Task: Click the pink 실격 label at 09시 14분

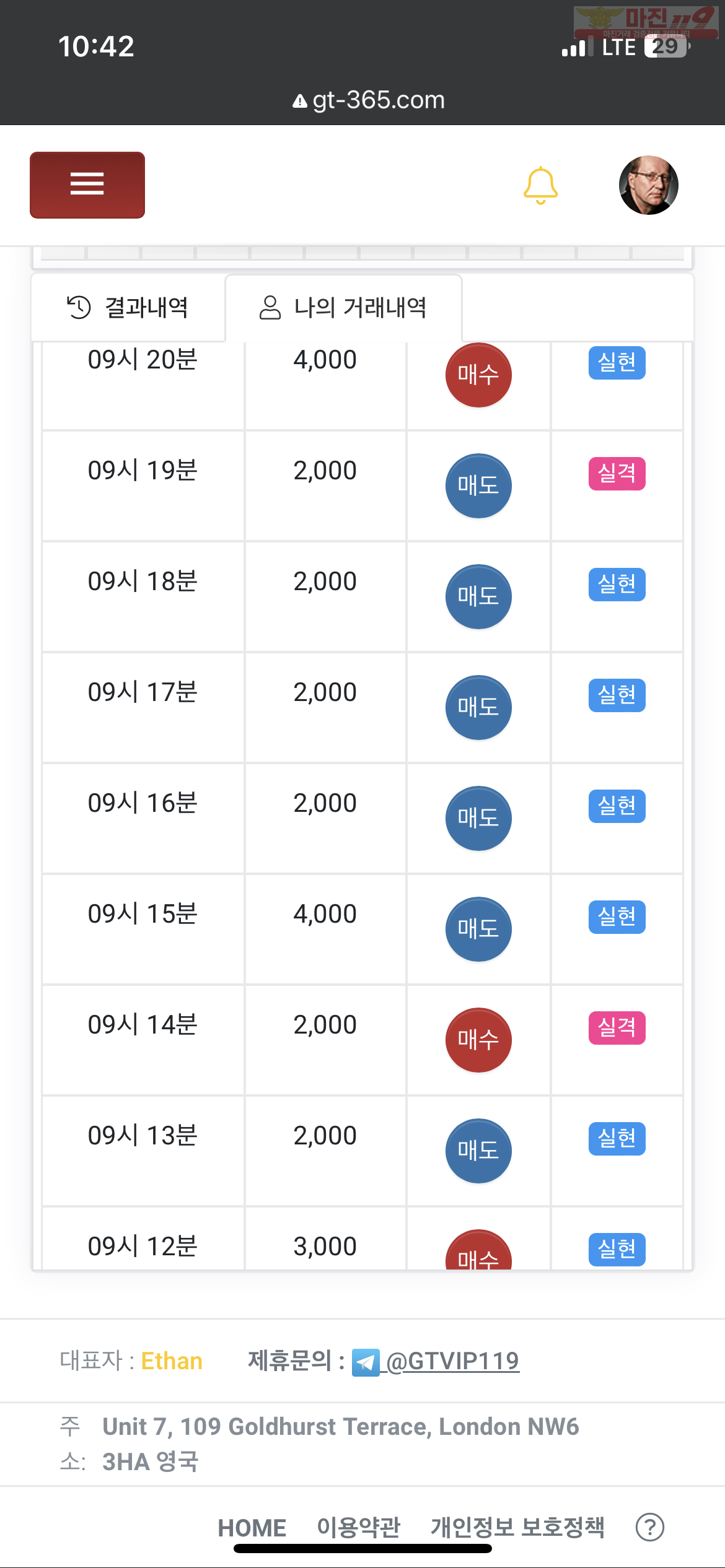Action: 617,1027
